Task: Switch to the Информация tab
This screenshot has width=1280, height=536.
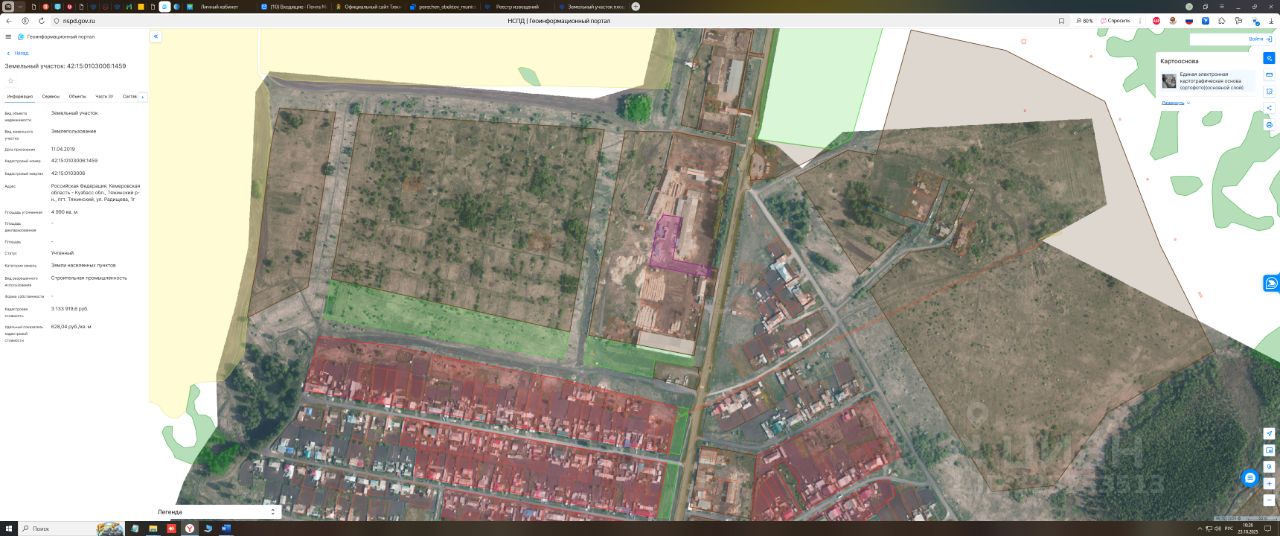Action: point(20,97)
